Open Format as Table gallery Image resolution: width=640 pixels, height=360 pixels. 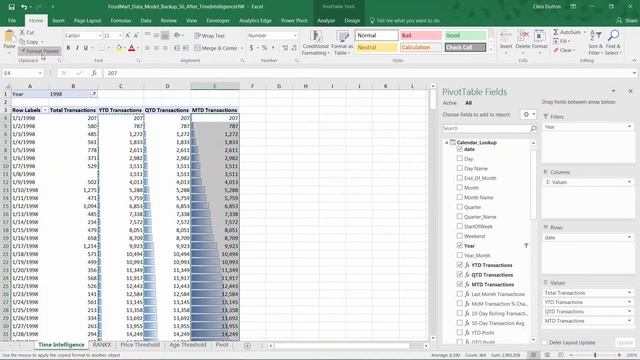point(342,43)
